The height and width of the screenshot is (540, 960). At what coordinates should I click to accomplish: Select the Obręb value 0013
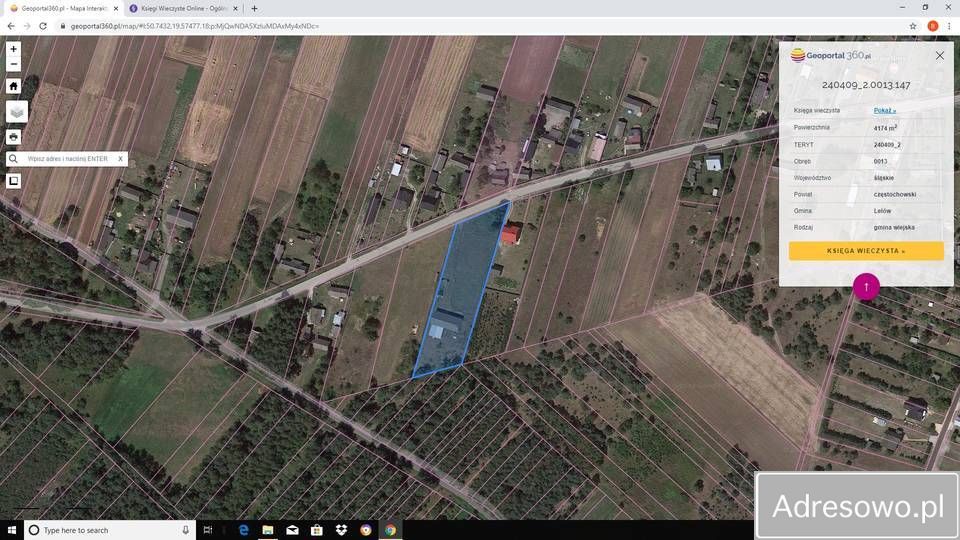pyautogui.click(x=880, y=162)
